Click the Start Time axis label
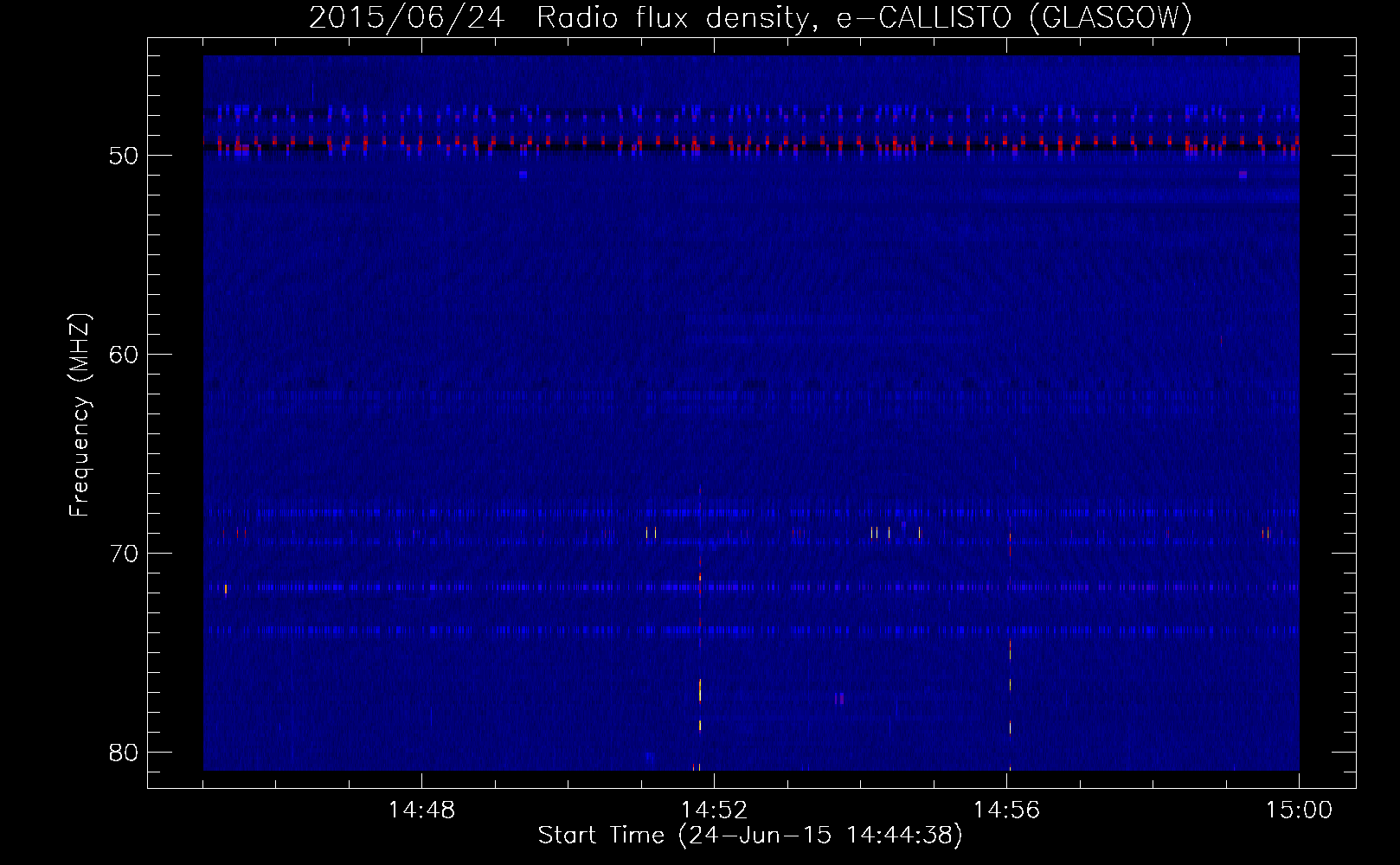The width and height of the screenshot is (1400, 865). tap(750, 836)
